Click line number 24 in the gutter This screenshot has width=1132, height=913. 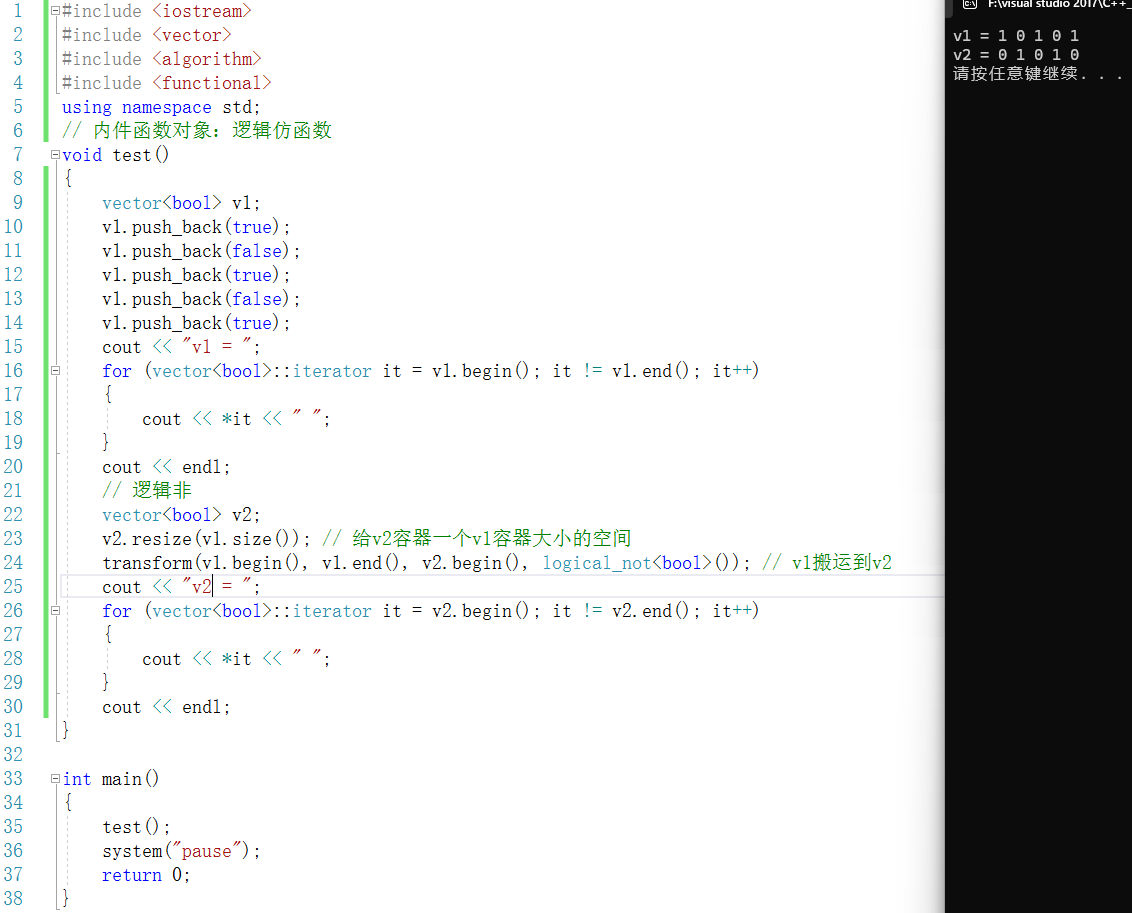tap(13, 562)
